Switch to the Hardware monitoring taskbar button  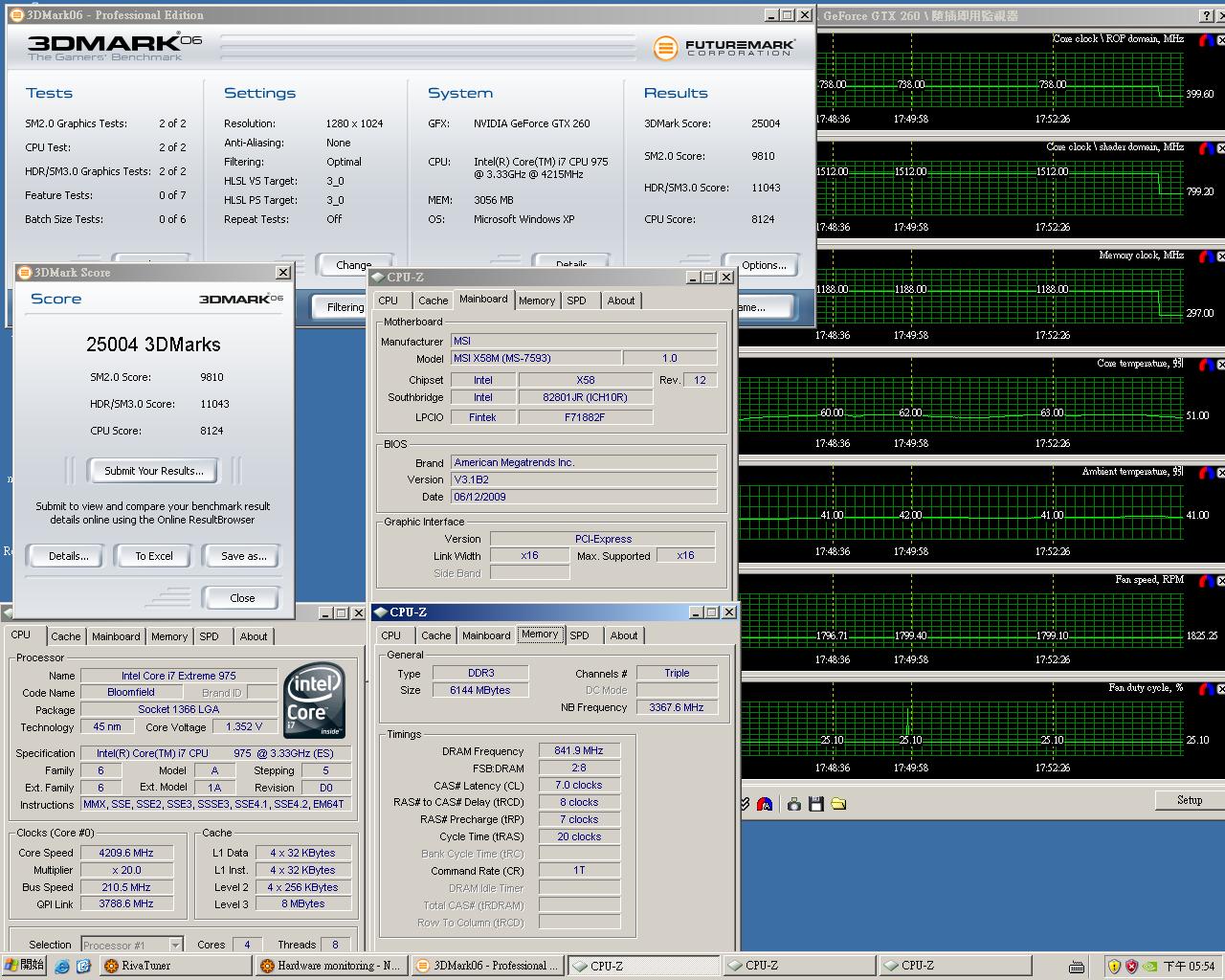[x=332, y=966]
